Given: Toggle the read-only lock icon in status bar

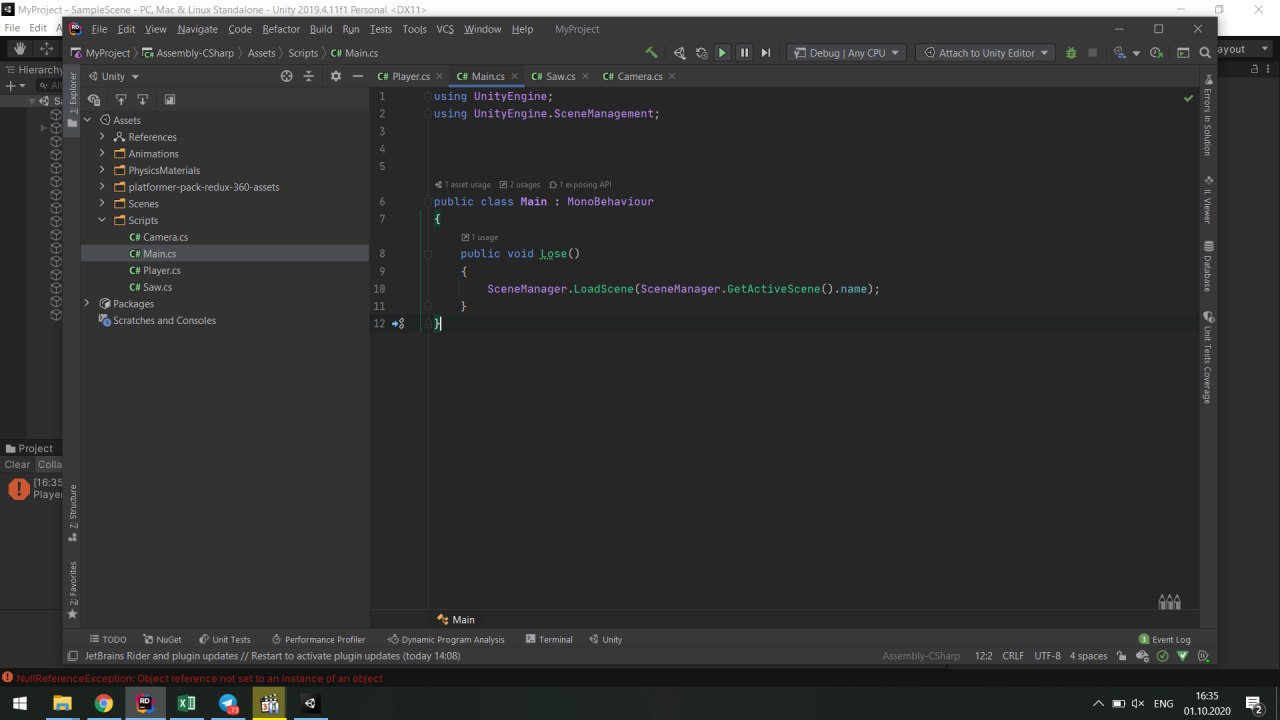Looking at the screenshot, I should click(x=1121, y=656).
